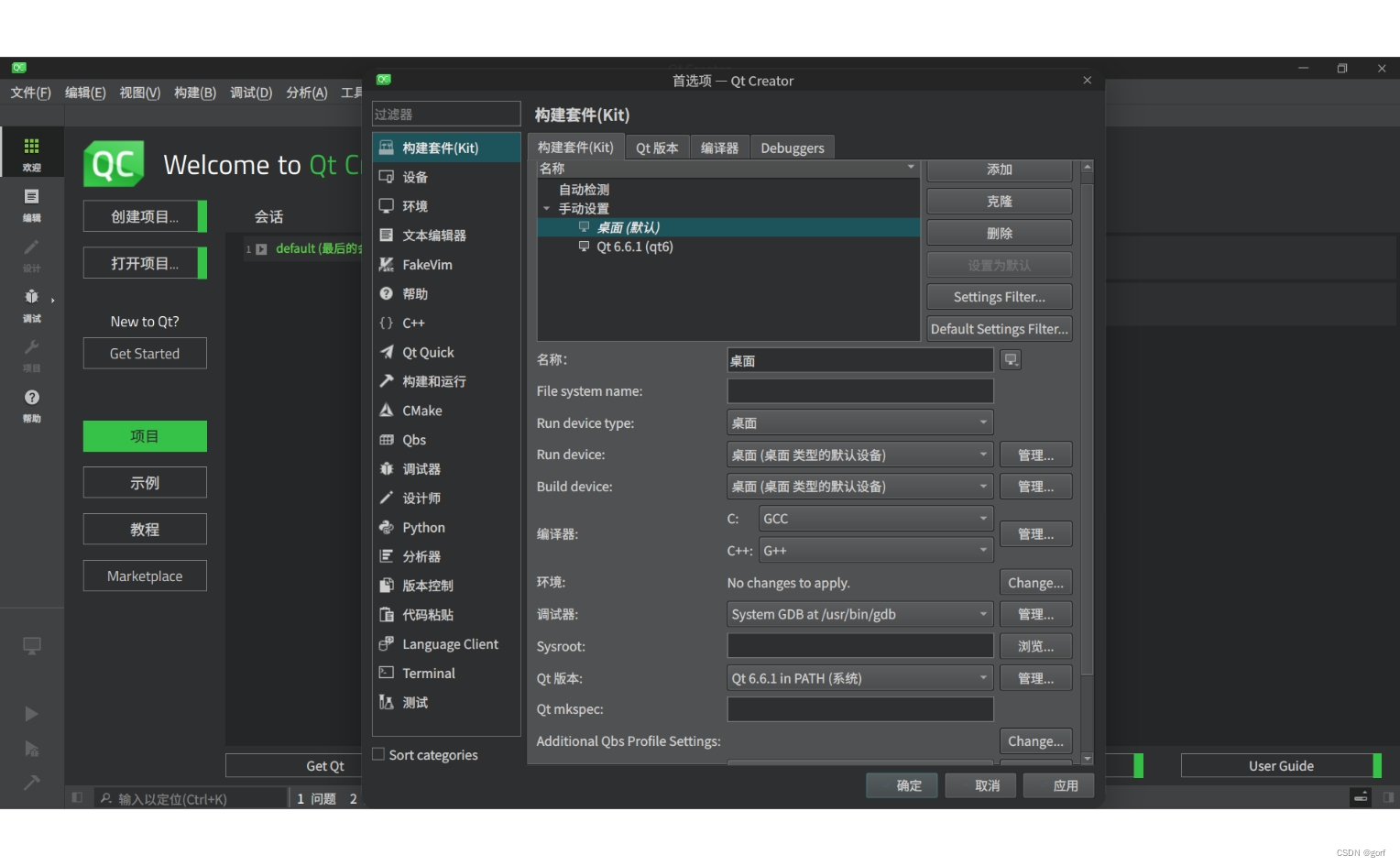Open 文件(F) menu
The image size is (1400, 866).
30,93
